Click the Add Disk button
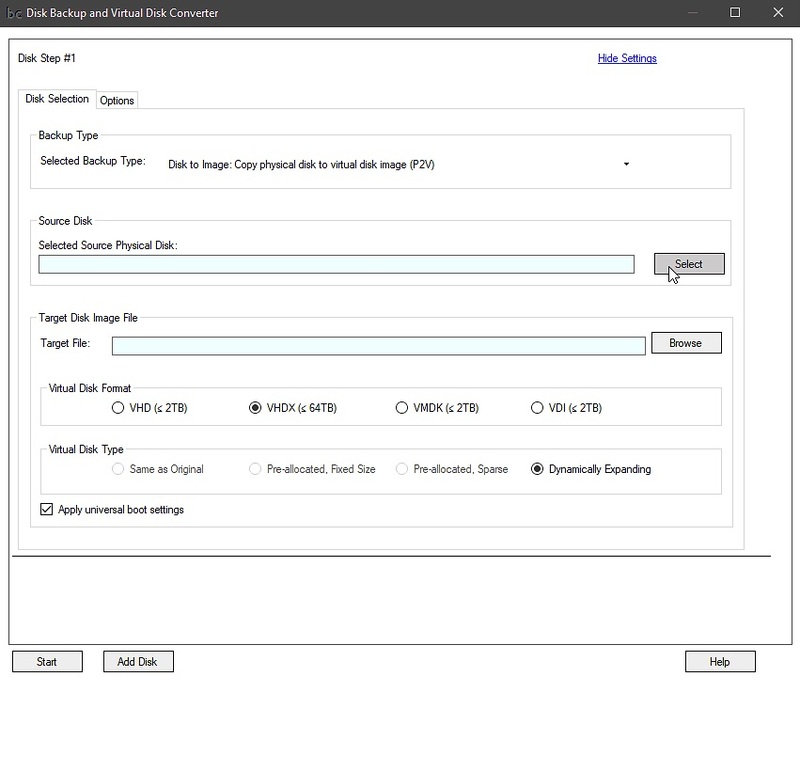Screen dimensions: 800x771 click(138, 661)
